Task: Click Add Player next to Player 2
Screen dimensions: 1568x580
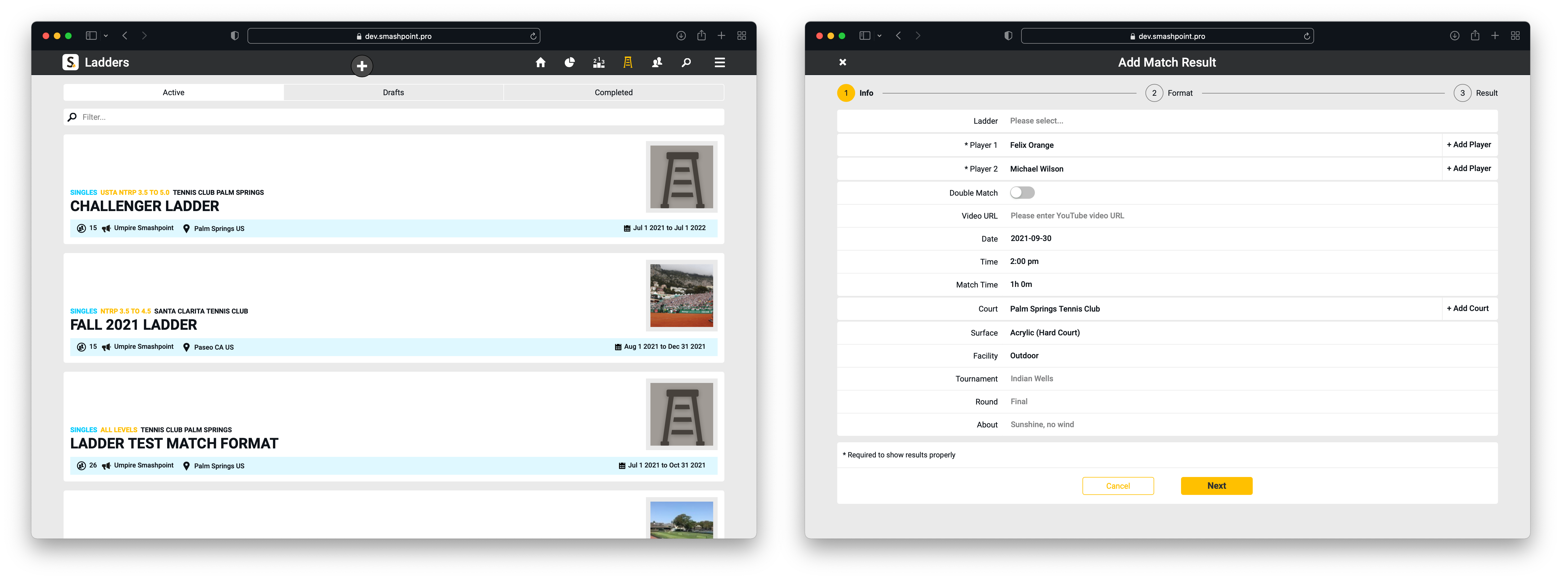Action: point(1469,169)
